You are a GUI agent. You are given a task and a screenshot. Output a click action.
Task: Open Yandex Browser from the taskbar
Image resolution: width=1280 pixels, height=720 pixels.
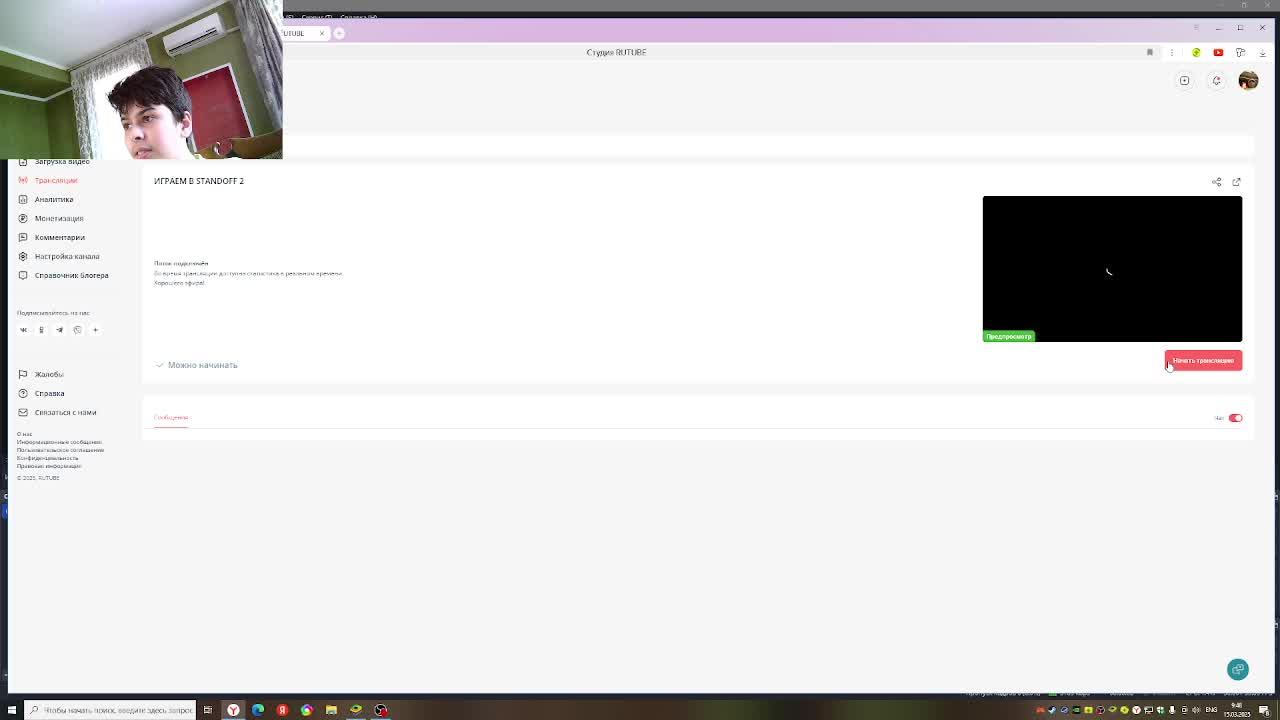[x=233, y=710]
